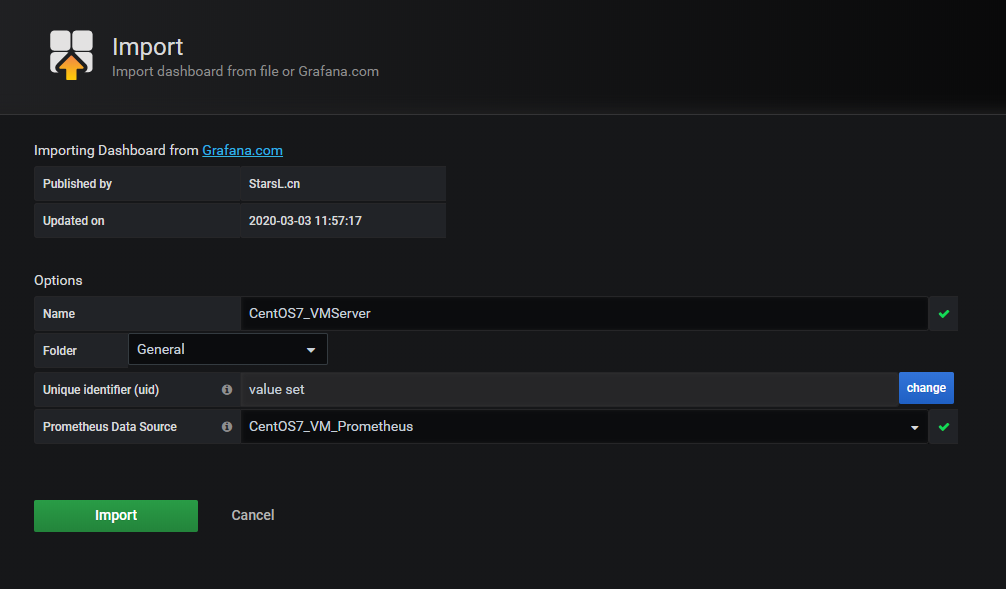Click the Import dashboard icon in header
The width and height of the screenshot is (1006, 589).
pyautogui.click(x=71, y=55)
